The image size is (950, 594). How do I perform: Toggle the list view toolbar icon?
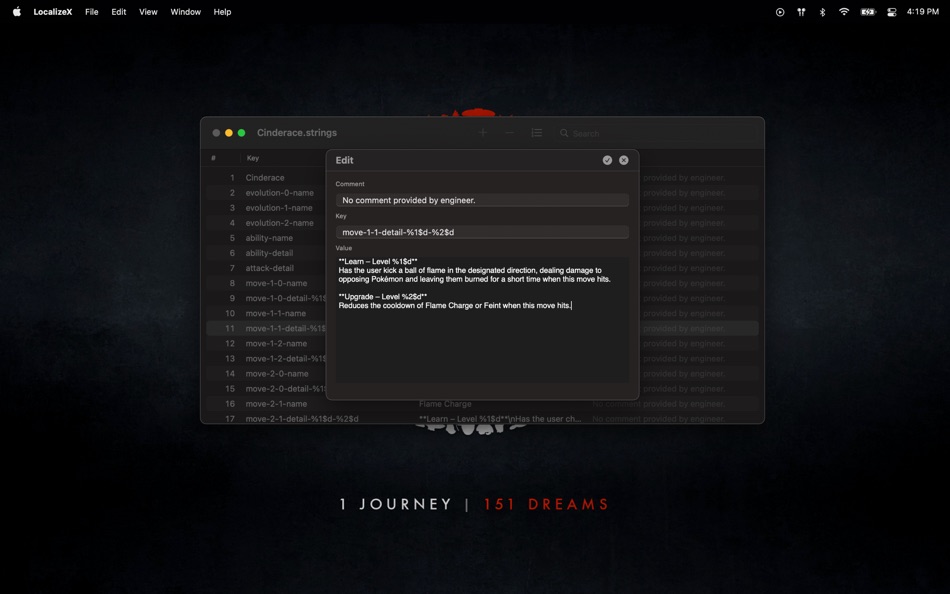537,133
